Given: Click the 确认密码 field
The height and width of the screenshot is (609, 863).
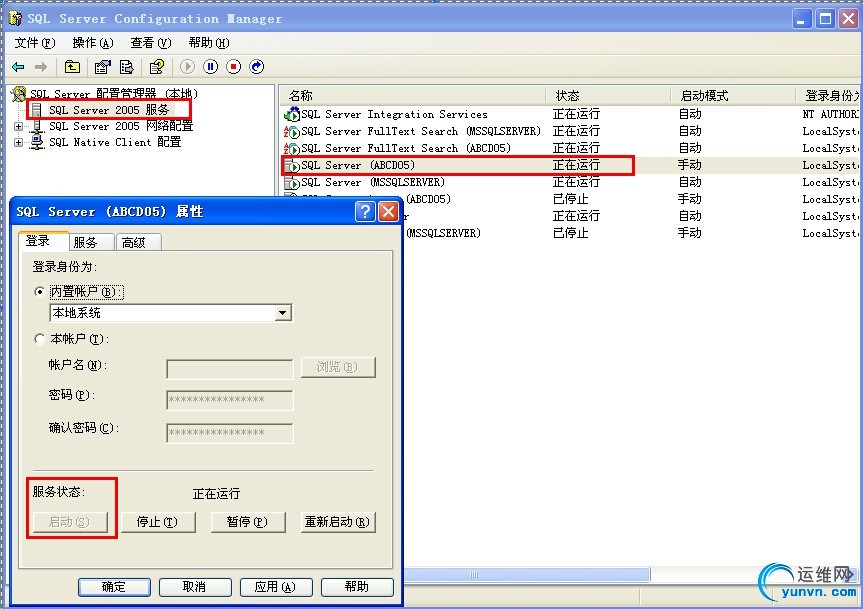Looking at the screenshot, I should [230, 433].
